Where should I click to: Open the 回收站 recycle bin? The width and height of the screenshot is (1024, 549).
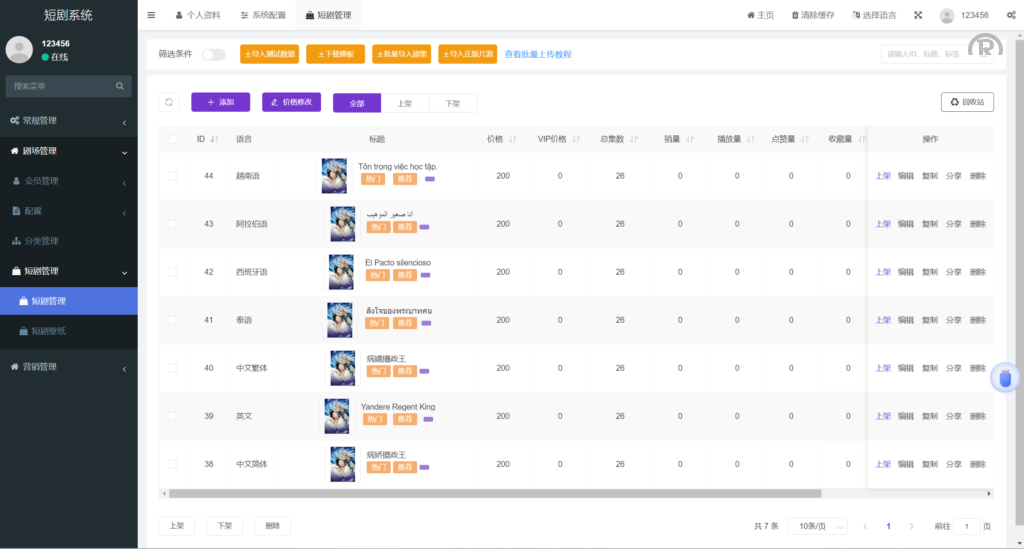coord(966,102)
